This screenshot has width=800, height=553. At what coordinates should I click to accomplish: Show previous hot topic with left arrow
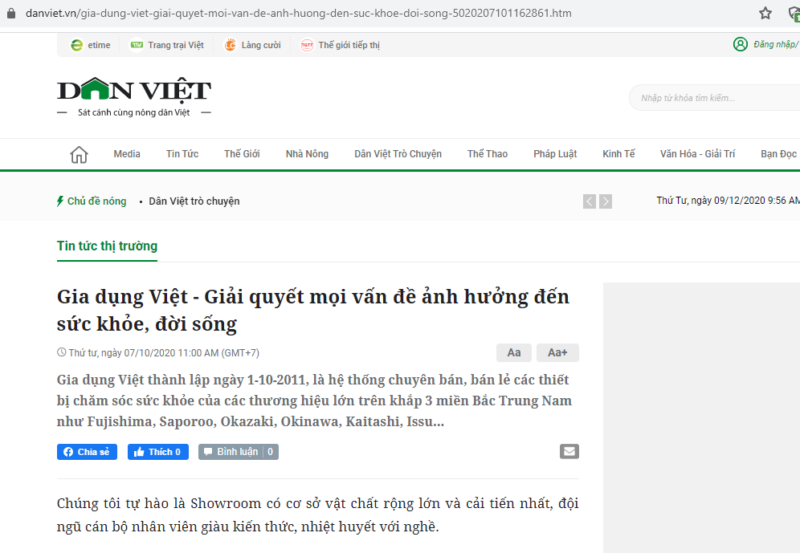[x=589, y=201]
